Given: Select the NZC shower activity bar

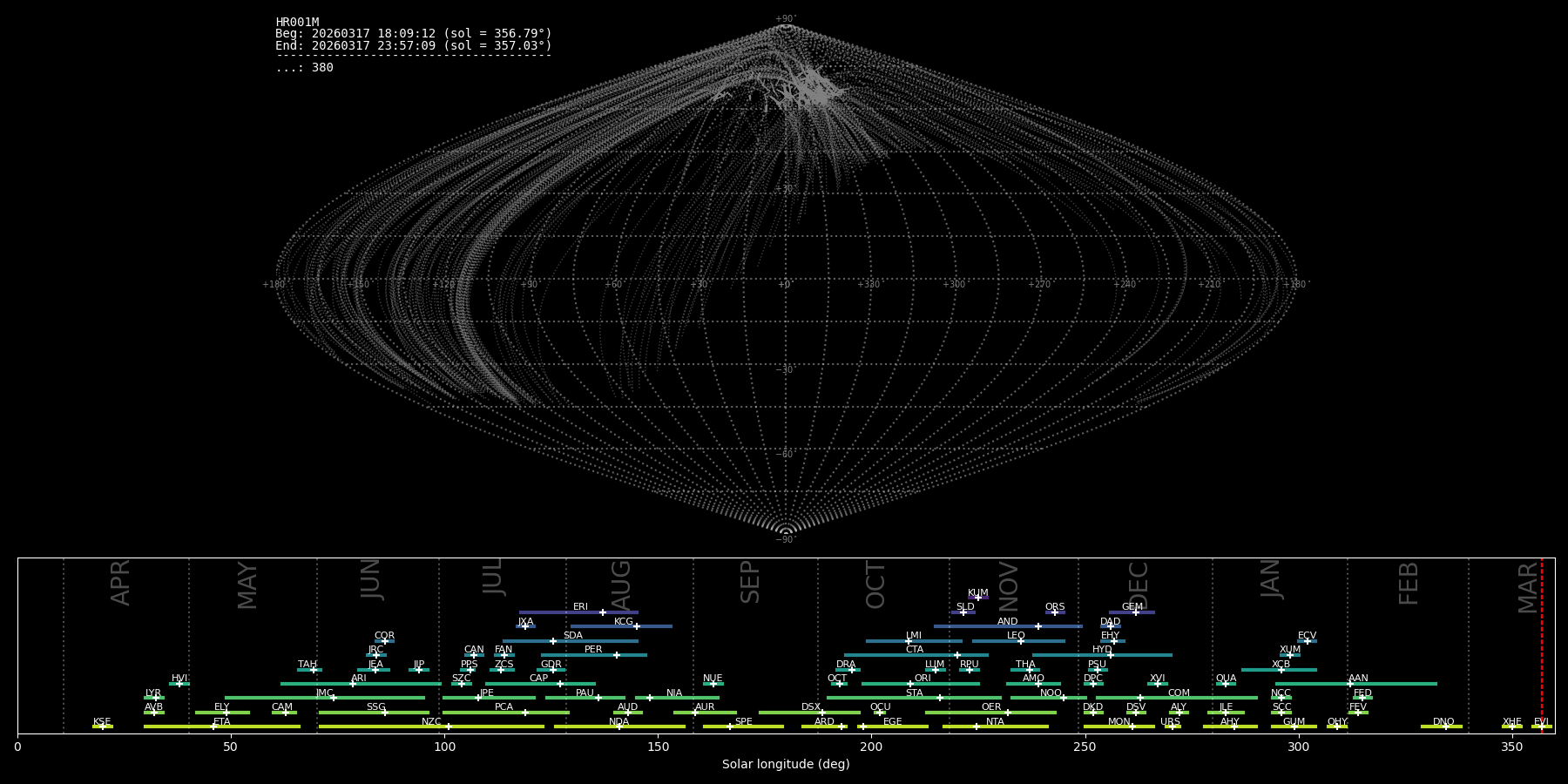Looking at the screenshot, I should pyautogui.click(x=431, y=727).
